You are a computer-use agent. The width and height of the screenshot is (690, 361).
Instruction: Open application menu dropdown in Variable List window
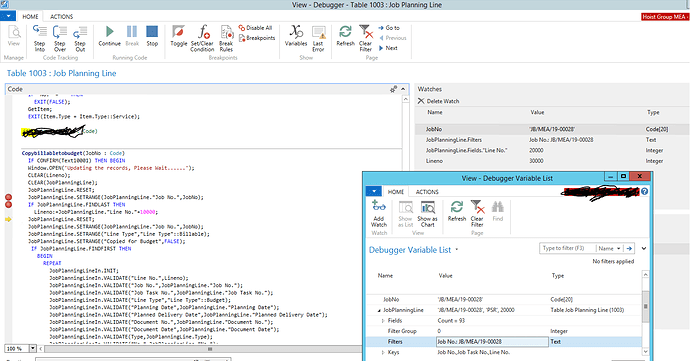(x=374, y=192)
